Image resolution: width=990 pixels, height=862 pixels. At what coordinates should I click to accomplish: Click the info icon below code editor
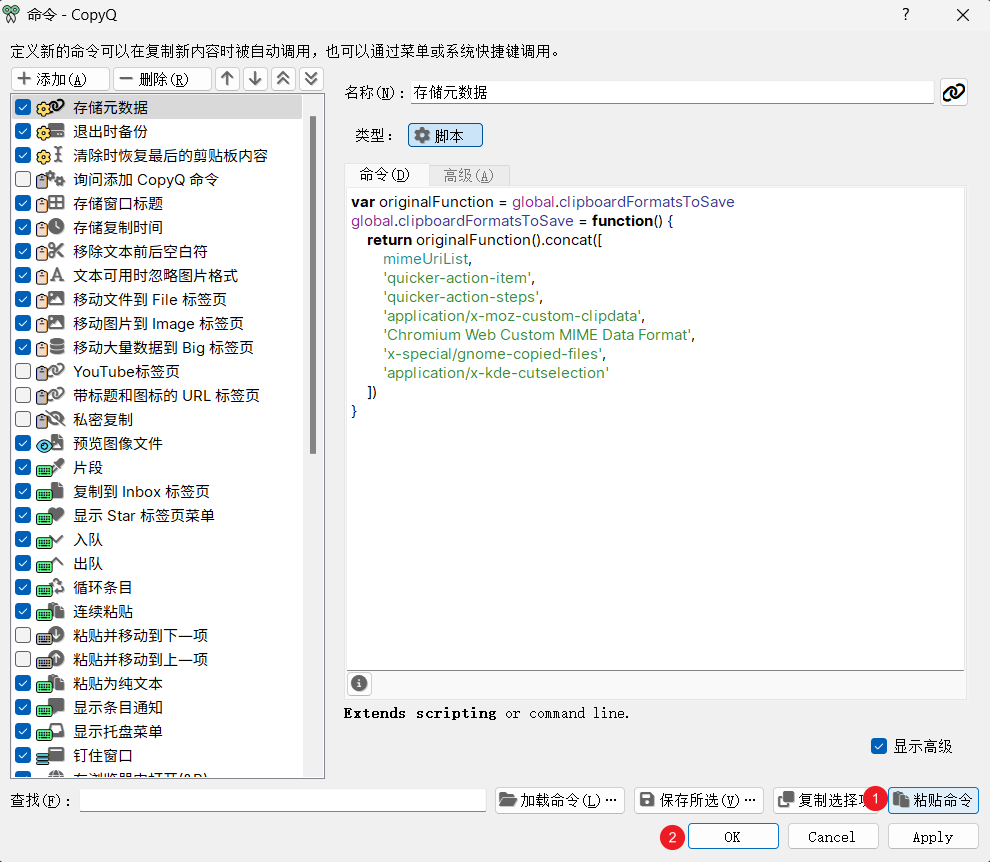(x=359, y=684)
